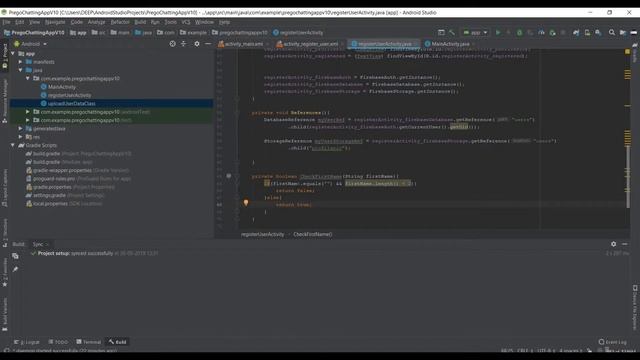Click the Project Structure icon at far right of toolbar
Image resolution: width=640 pixels, height=360 pixels.
pos(622,33)
